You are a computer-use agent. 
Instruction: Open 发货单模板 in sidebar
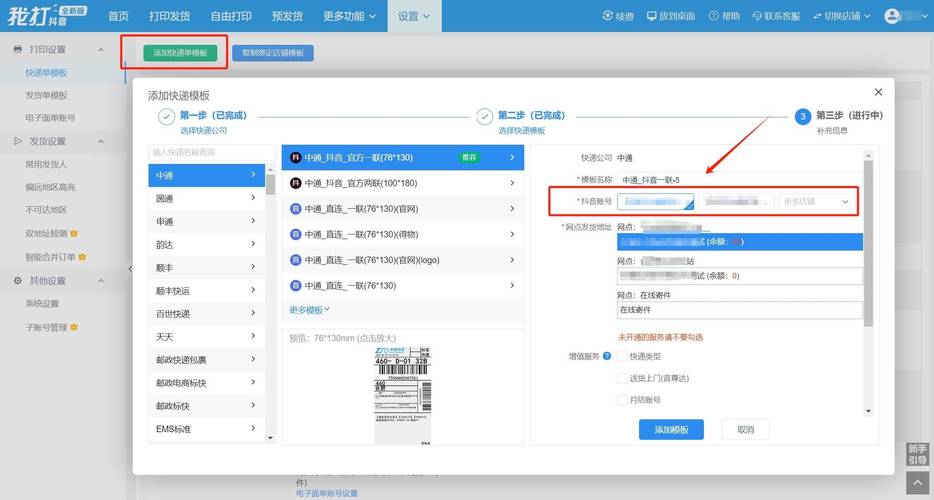[x=46, y=95]
